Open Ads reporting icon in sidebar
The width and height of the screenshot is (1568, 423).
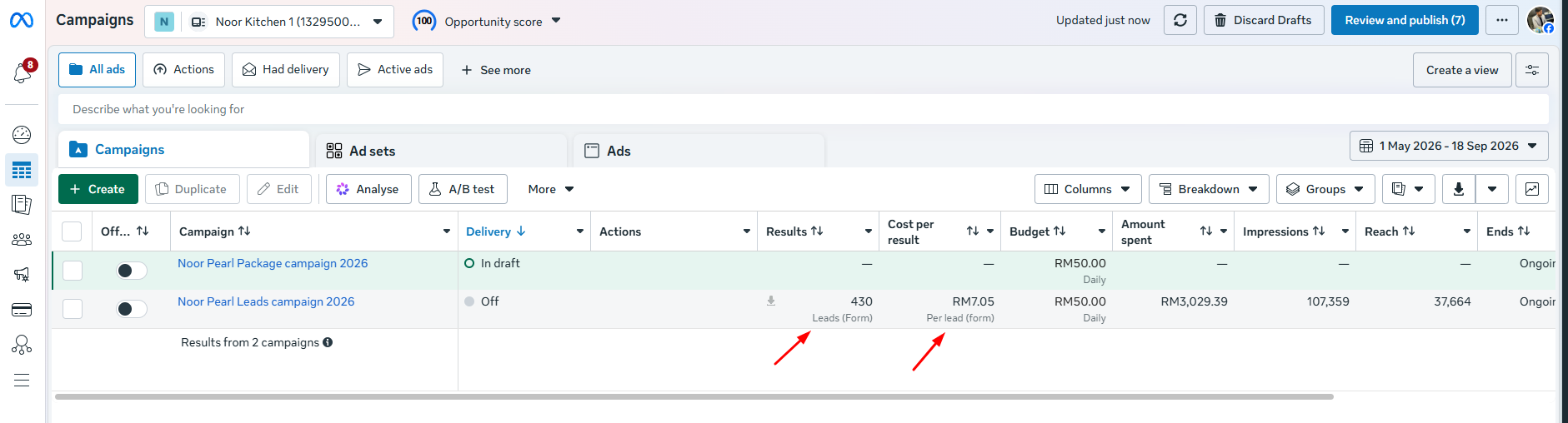[22, 205]
